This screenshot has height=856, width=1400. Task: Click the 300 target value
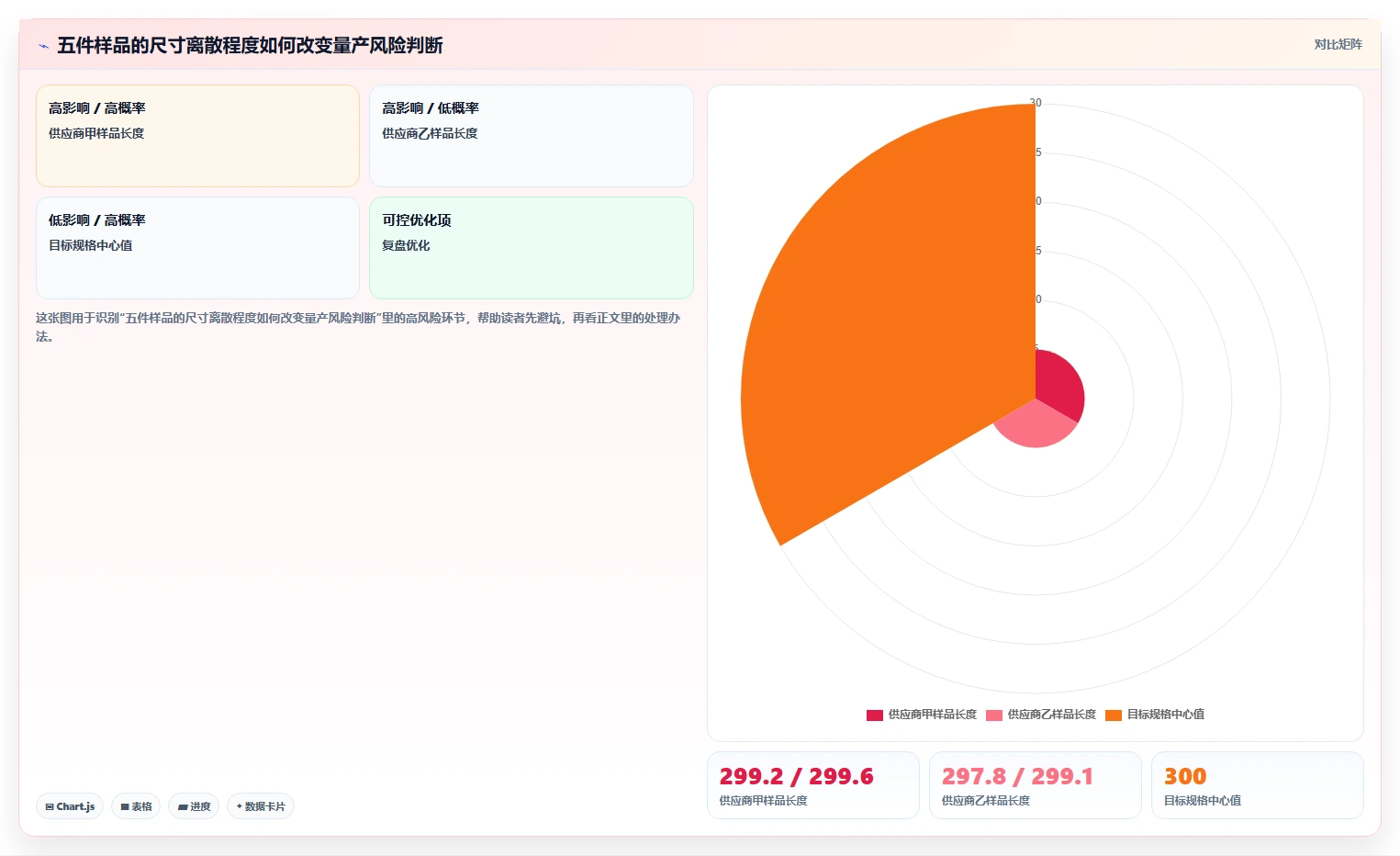click(1185, 777)
